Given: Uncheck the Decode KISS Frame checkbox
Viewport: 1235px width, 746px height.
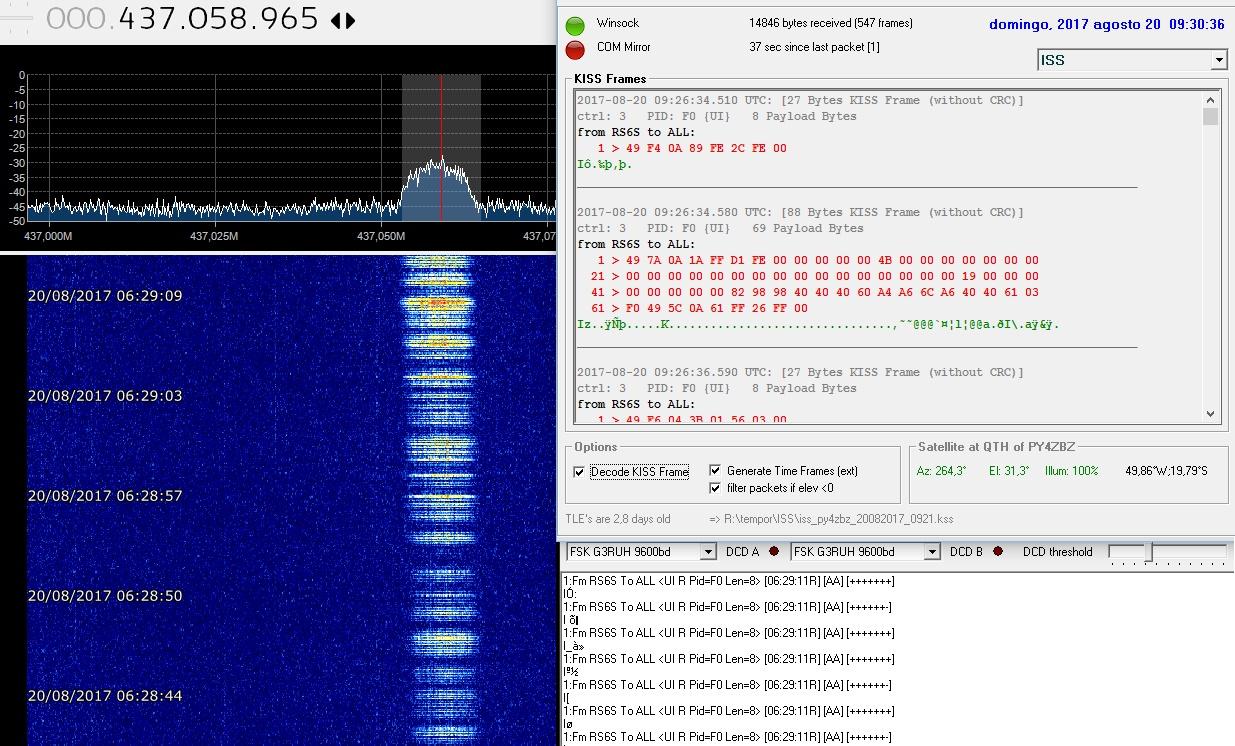Looking at the screenshot, I should (579, 472).
